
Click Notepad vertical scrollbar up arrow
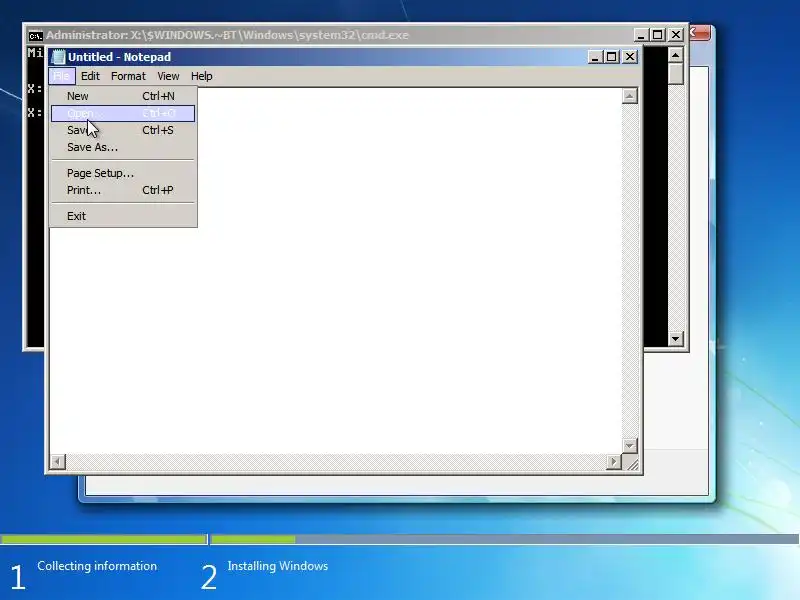point(630,96)
